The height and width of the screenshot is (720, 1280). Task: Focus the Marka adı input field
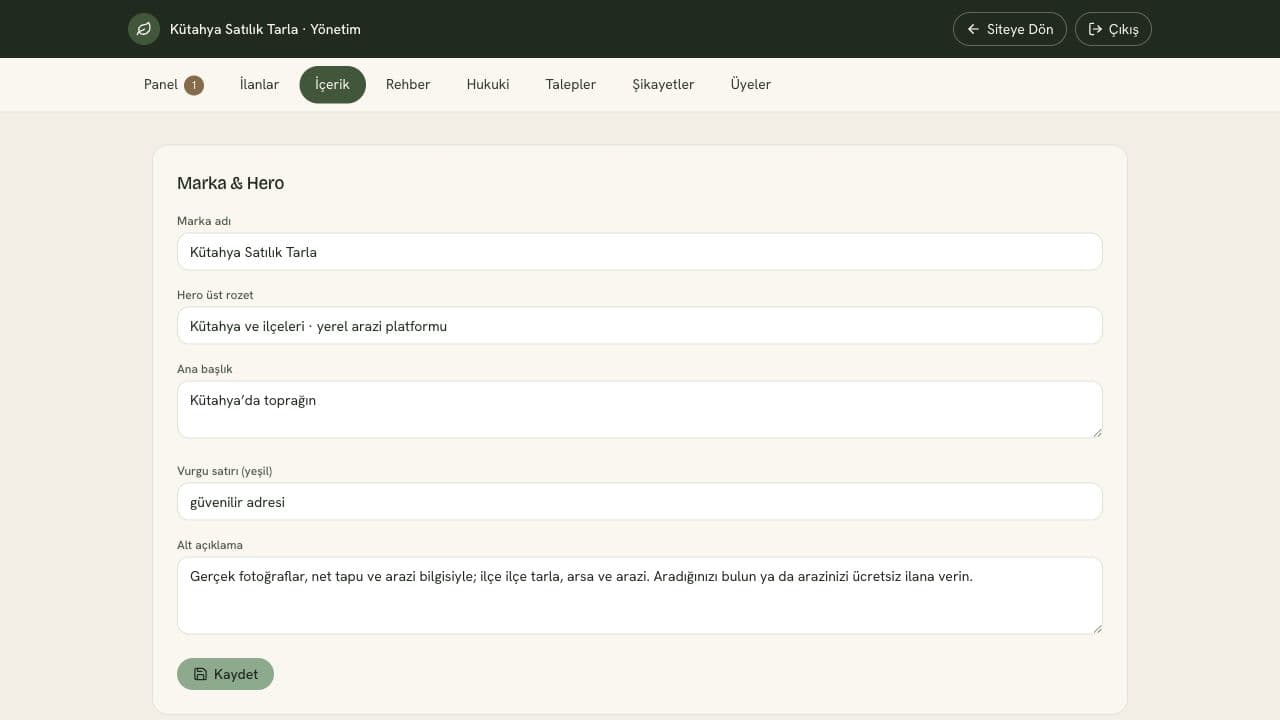click(640, 252)
